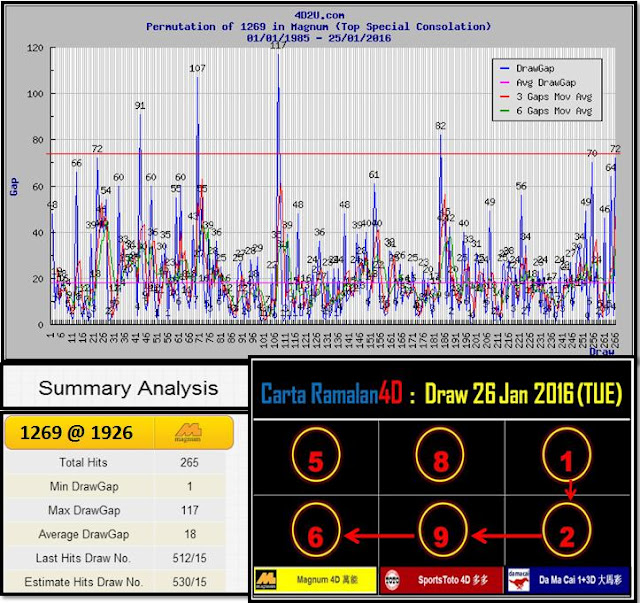640x603 pixels.
Task: Open the Da Ma Cai 1+3D blue tab
Action: pos(568,580)
